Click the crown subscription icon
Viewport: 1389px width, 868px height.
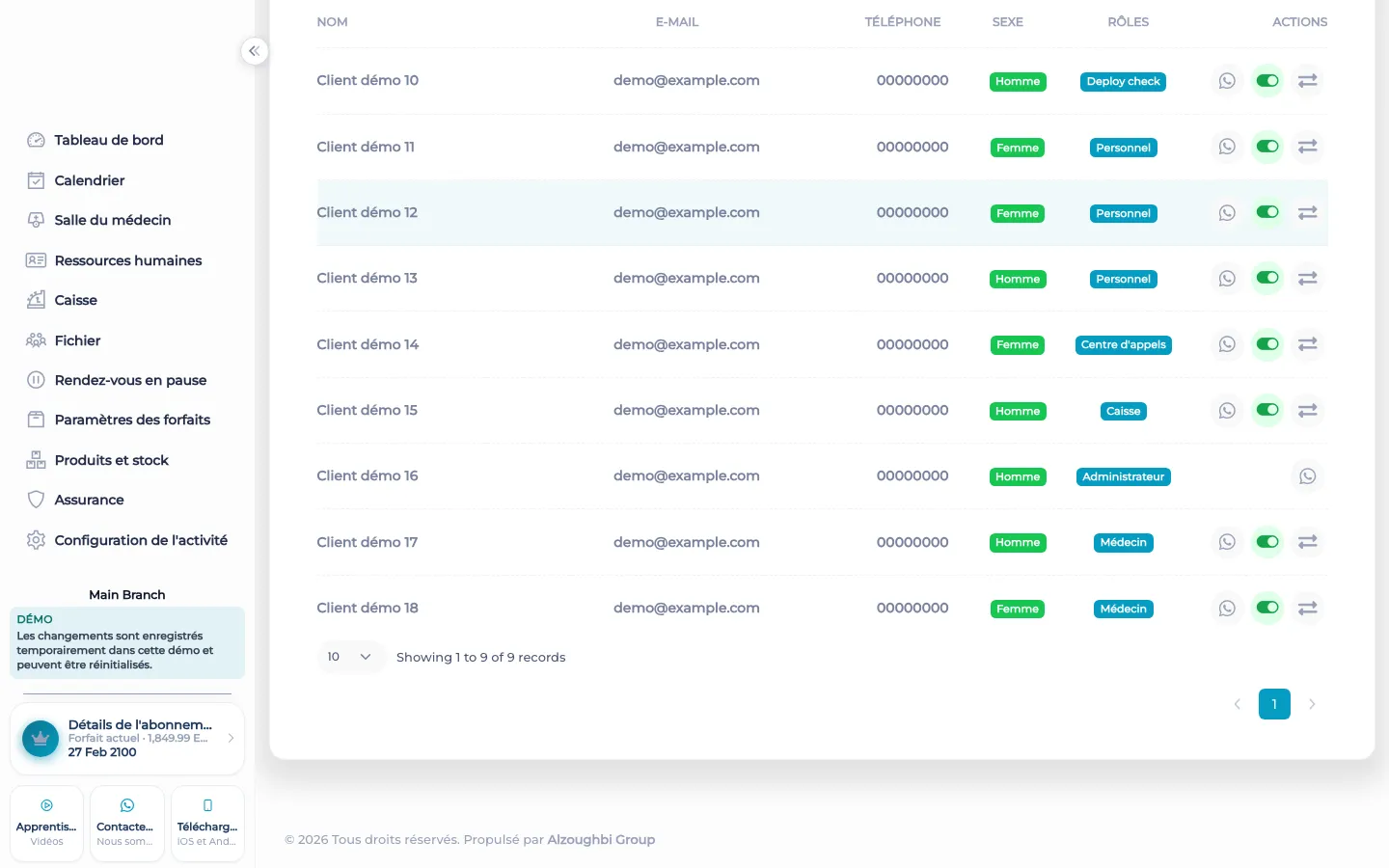(41, 739)
